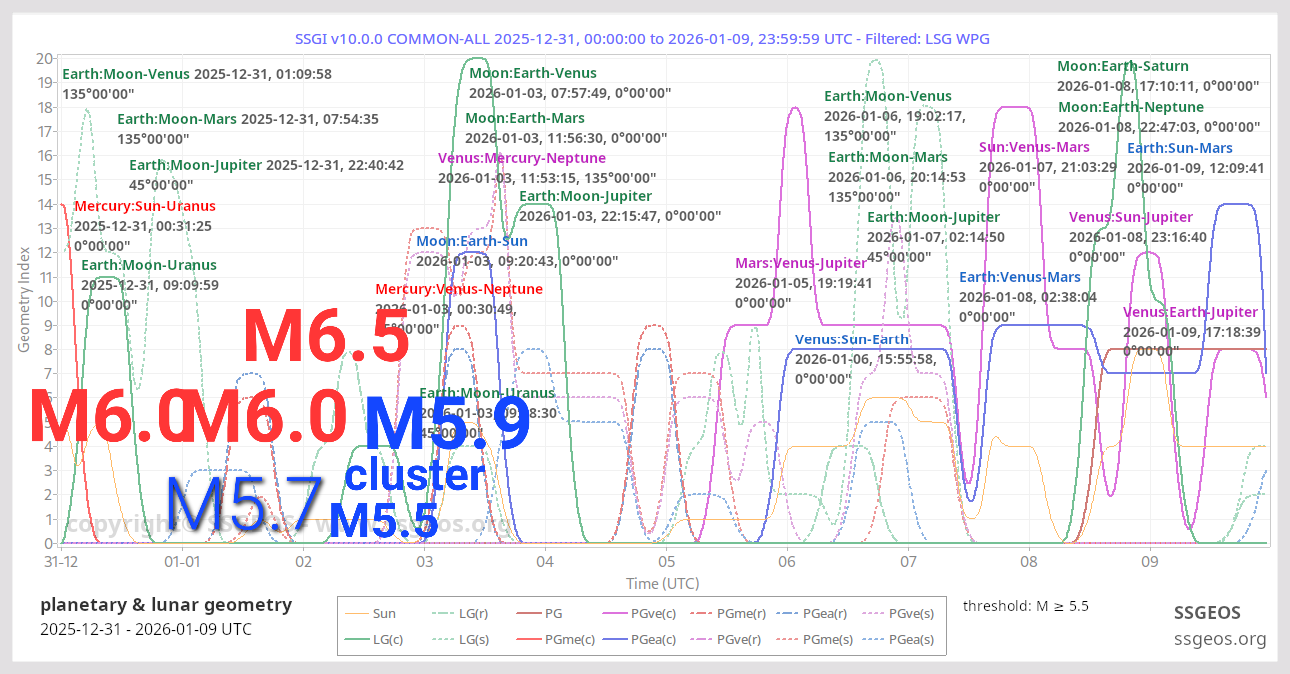This screenshot has width=1290, height=674.
Task: Open the ssgeos.org website link
Action: point(1220,637)
